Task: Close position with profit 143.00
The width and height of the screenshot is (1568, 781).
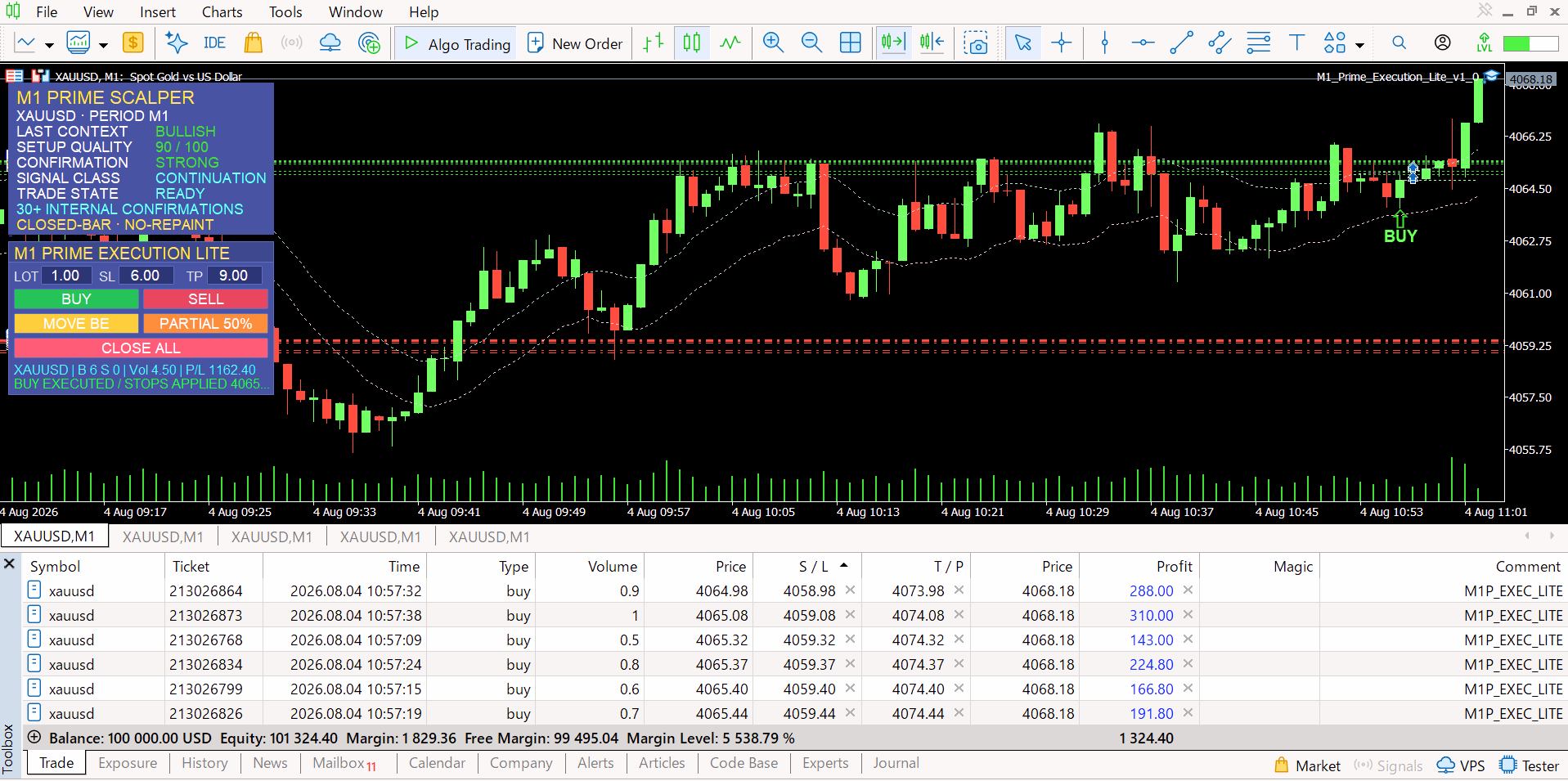Action: coord(1188,640)
